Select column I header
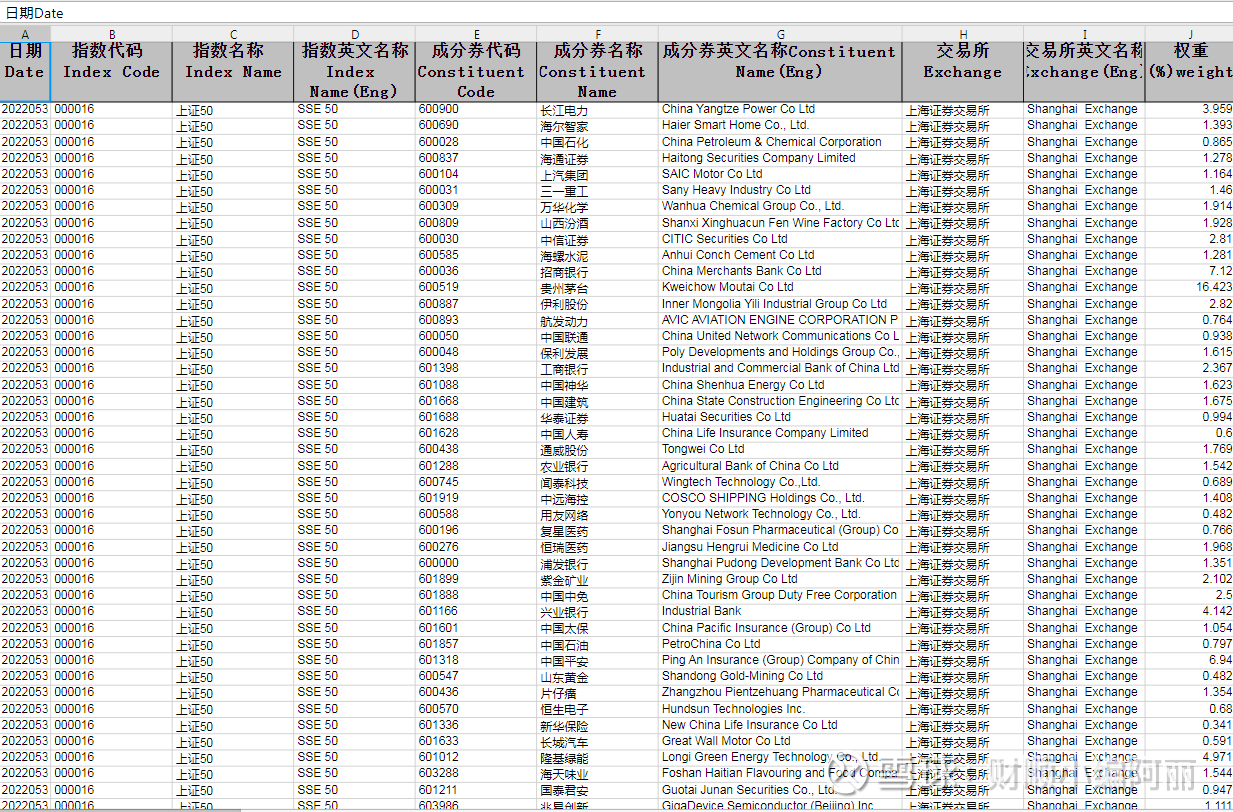 point(1084,34)
